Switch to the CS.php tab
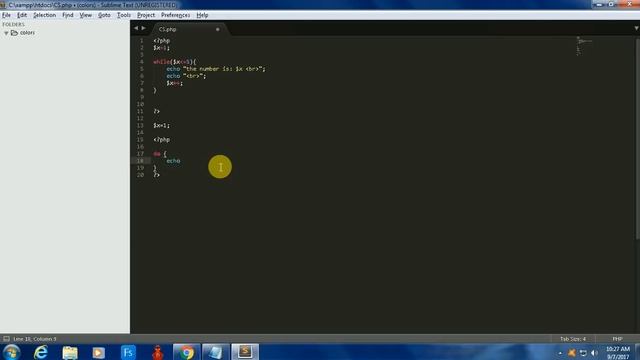This screenshot has height=360, width=640. pyautogui.click(x=168, y=29)
